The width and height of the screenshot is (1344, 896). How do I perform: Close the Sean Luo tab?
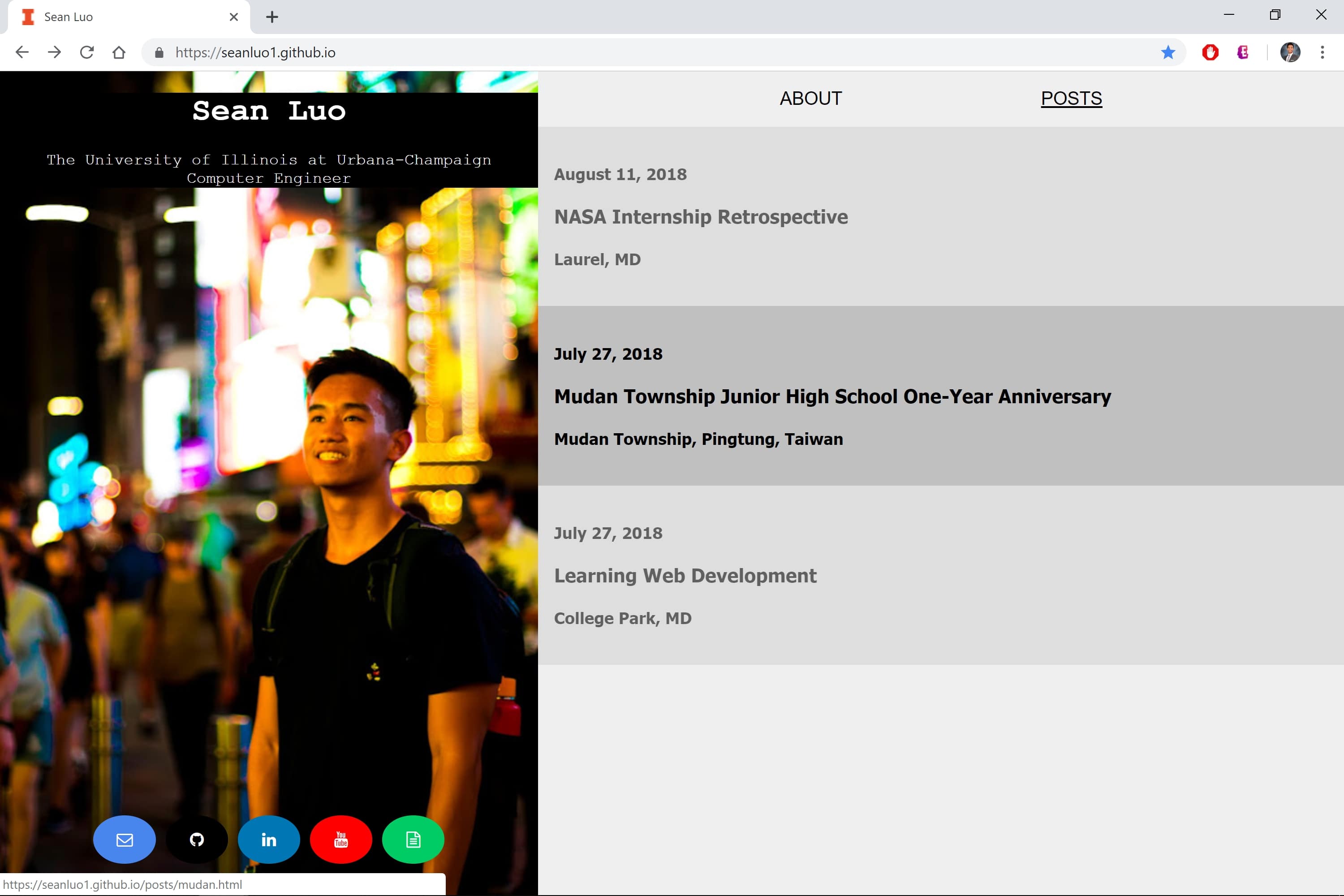(x=234, y=17)
